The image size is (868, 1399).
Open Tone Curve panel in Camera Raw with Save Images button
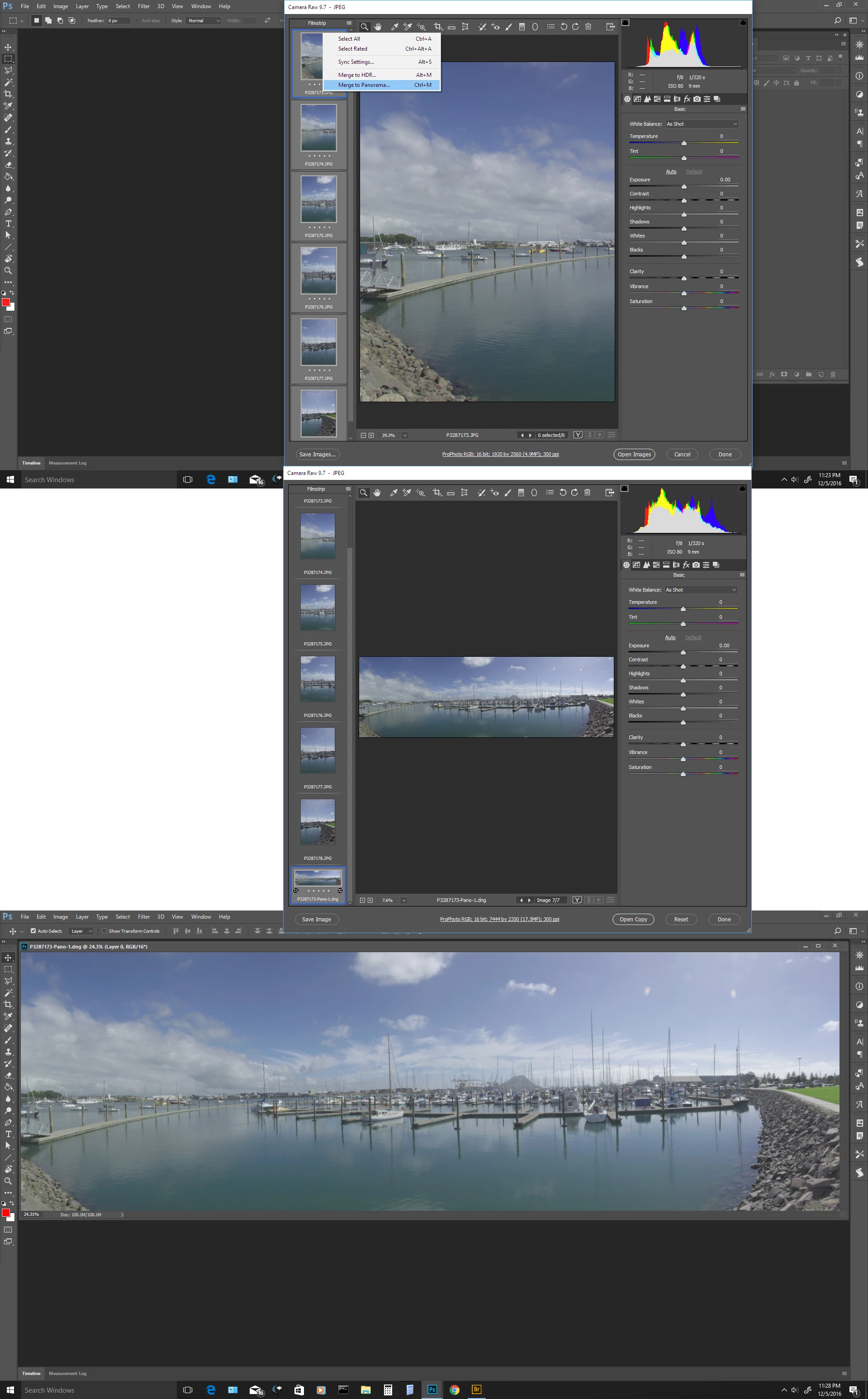pyautogui.click(x=637, y=99)
